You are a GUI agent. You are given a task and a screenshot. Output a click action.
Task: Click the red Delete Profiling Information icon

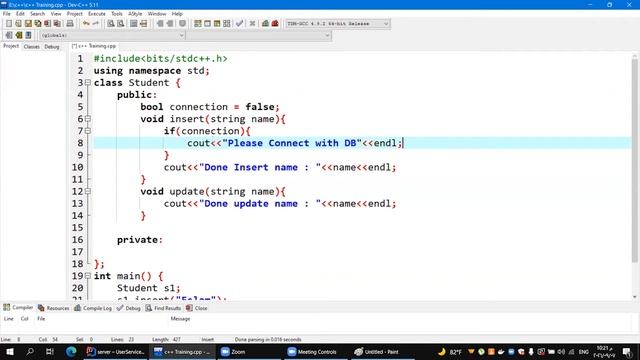(x=275, y=24)
